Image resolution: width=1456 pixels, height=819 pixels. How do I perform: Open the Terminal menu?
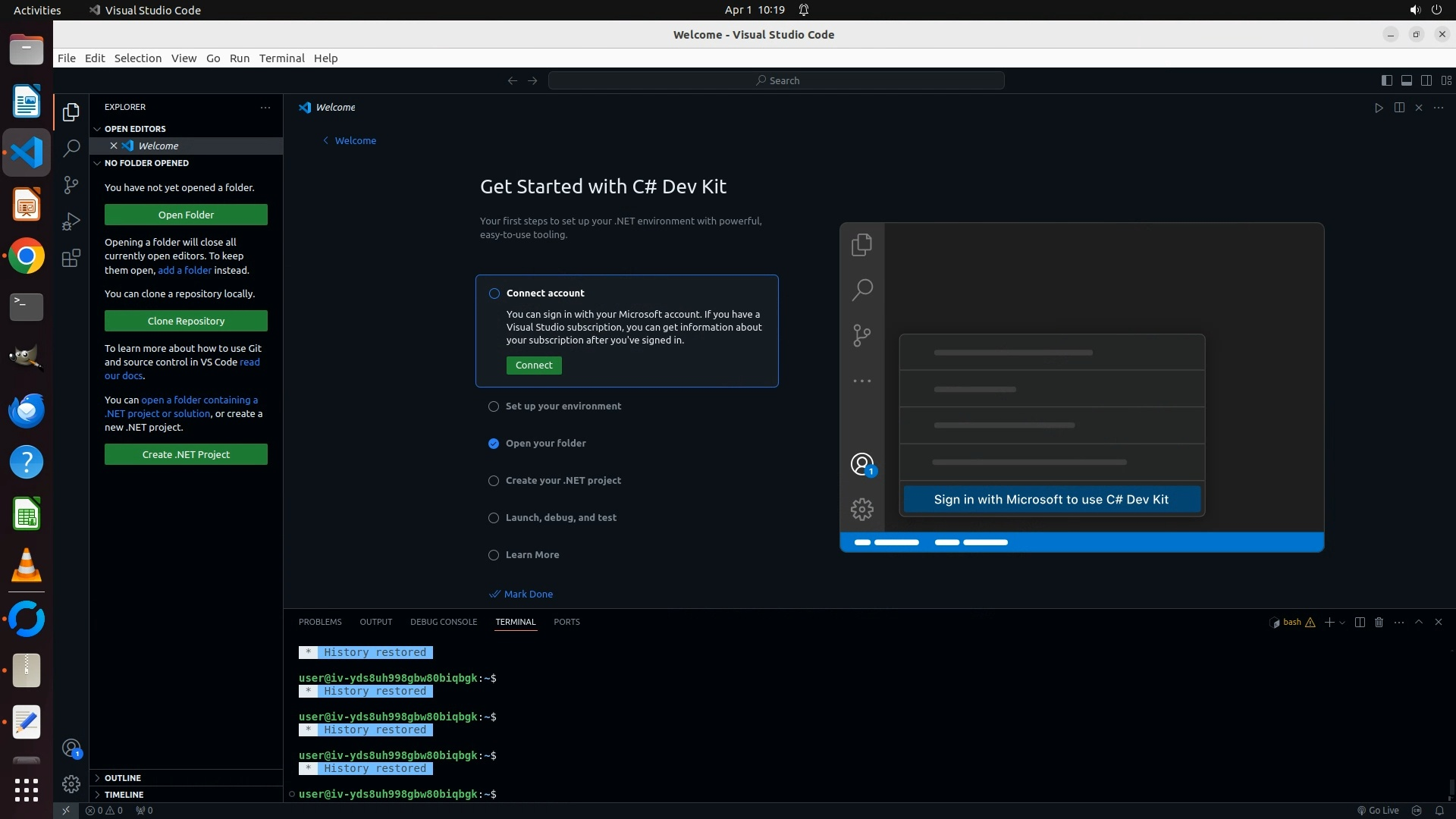point(281,58)
